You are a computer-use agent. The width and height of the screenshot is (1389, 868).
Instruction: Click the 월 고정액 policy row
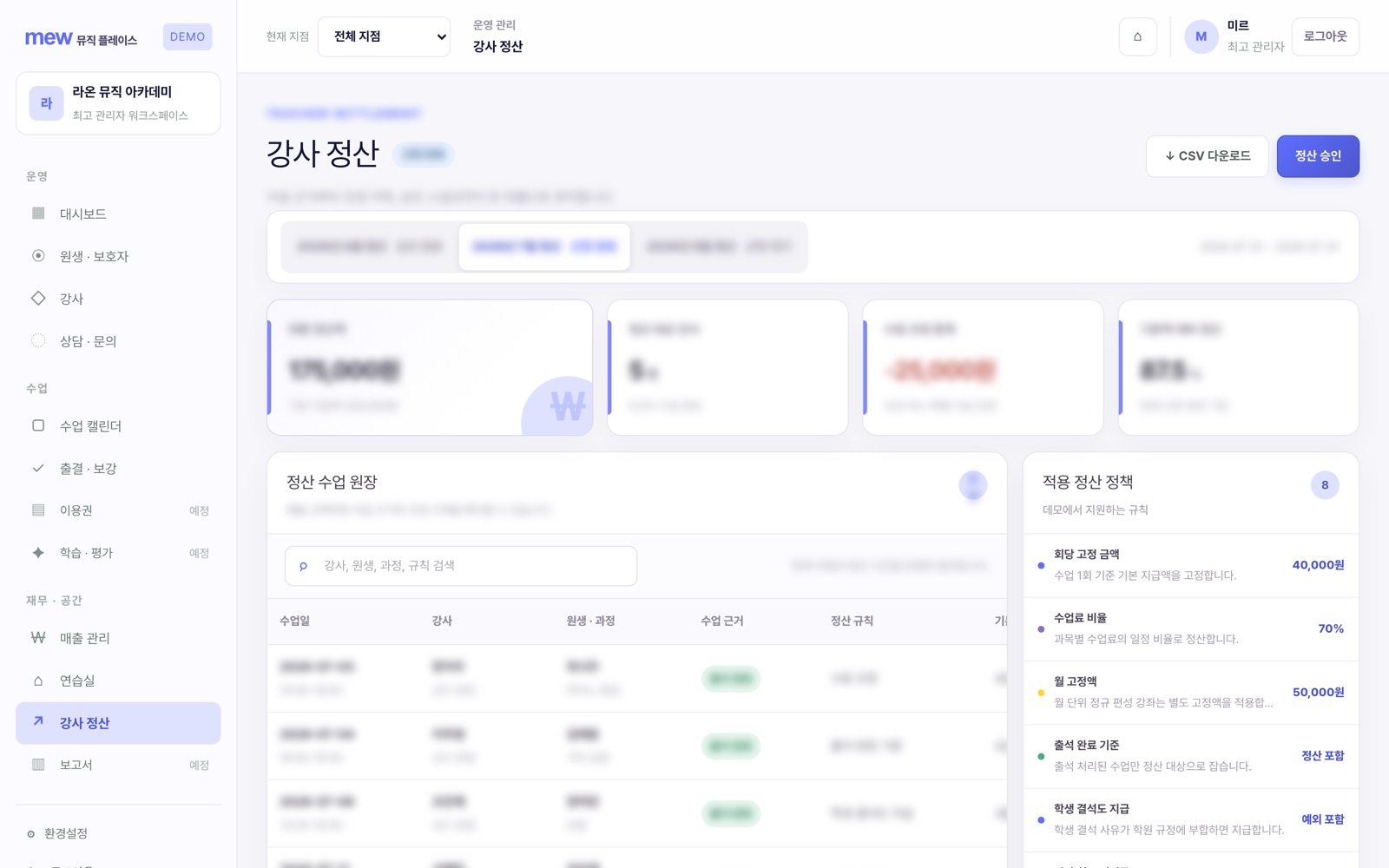[1191, 692]
